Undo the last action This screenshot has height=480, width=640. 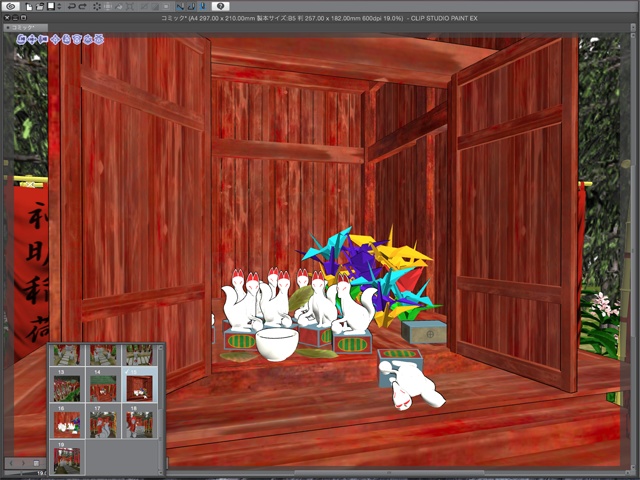pyautogui.click(x=71, y=6)
